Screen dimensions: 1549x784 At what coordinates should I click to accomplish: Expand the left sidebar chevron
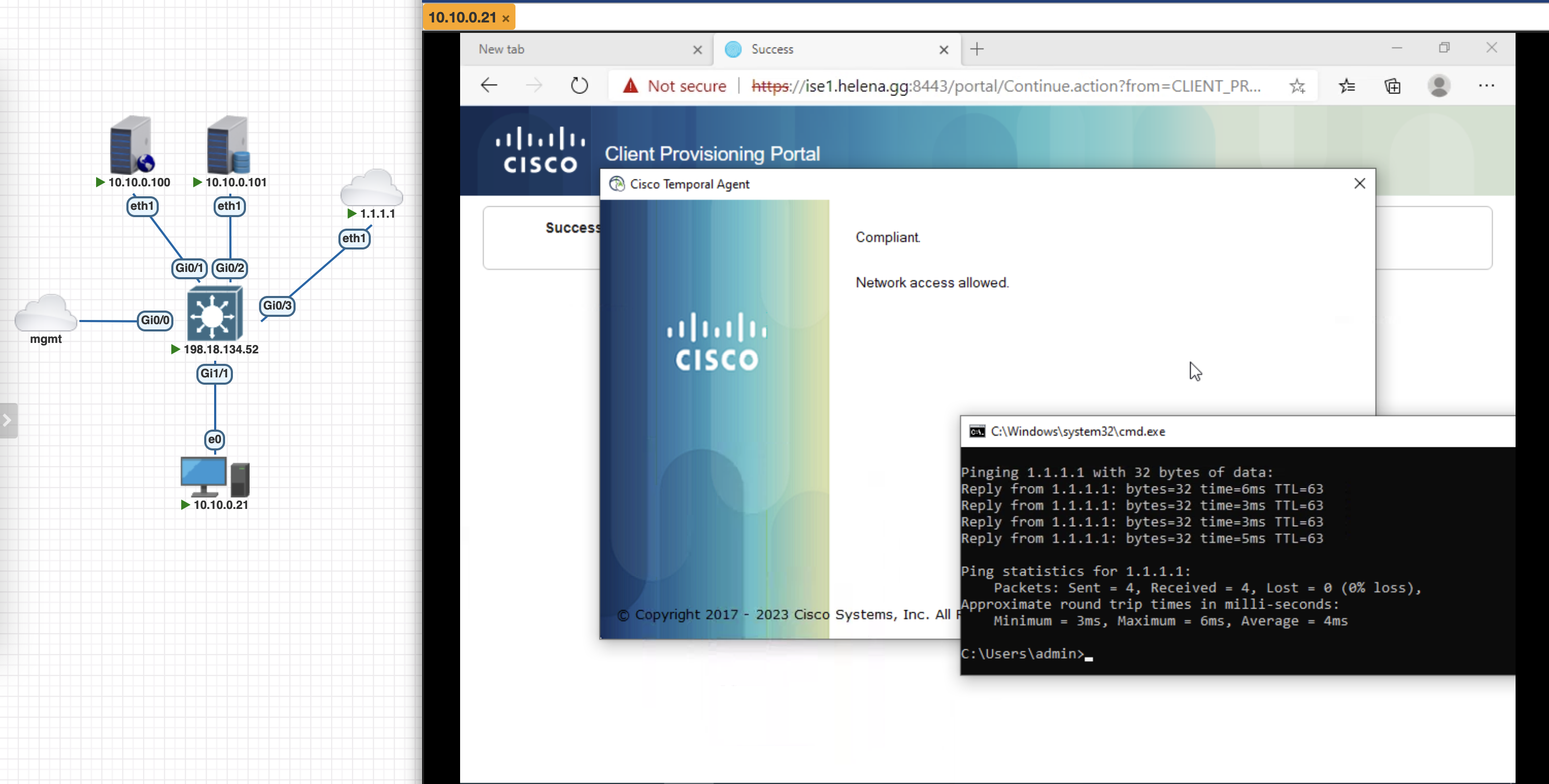[7, 420]
